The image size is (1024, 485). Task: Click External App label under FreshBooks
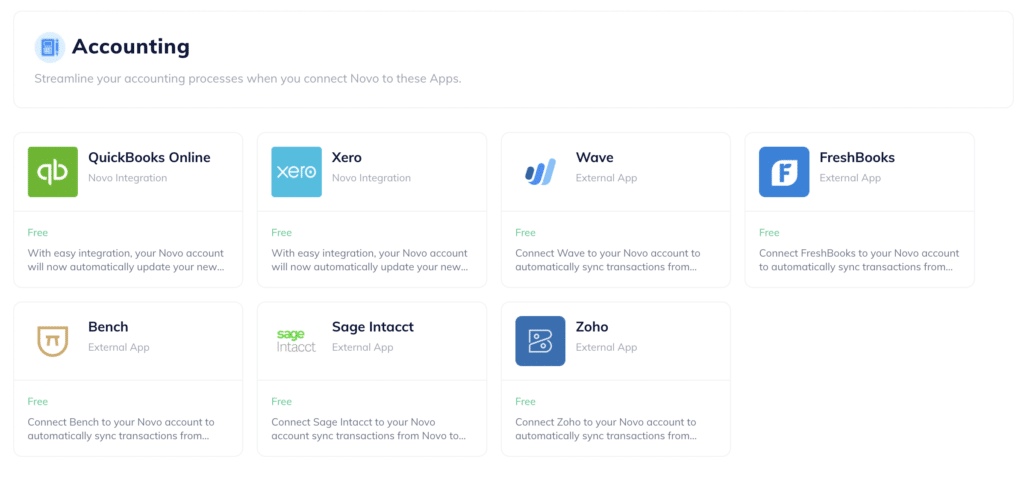coord(850,178)
